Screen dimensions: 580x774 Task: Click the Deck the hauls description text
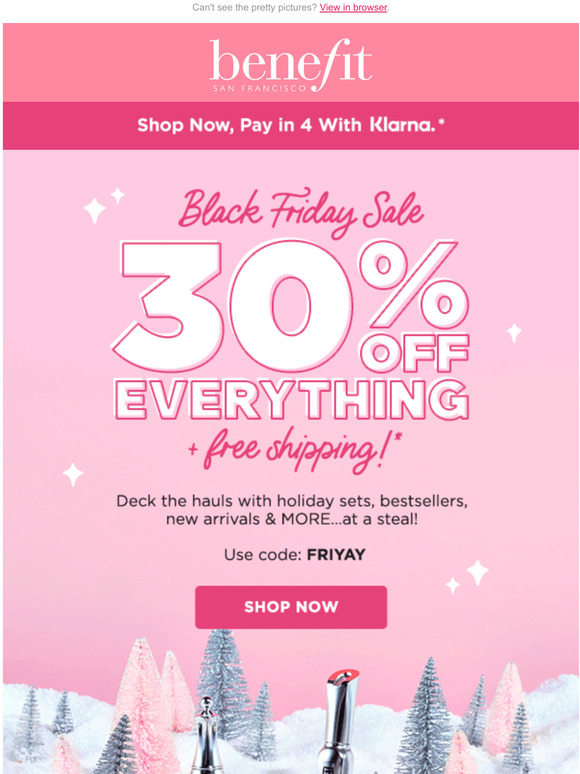pos(292,510)
